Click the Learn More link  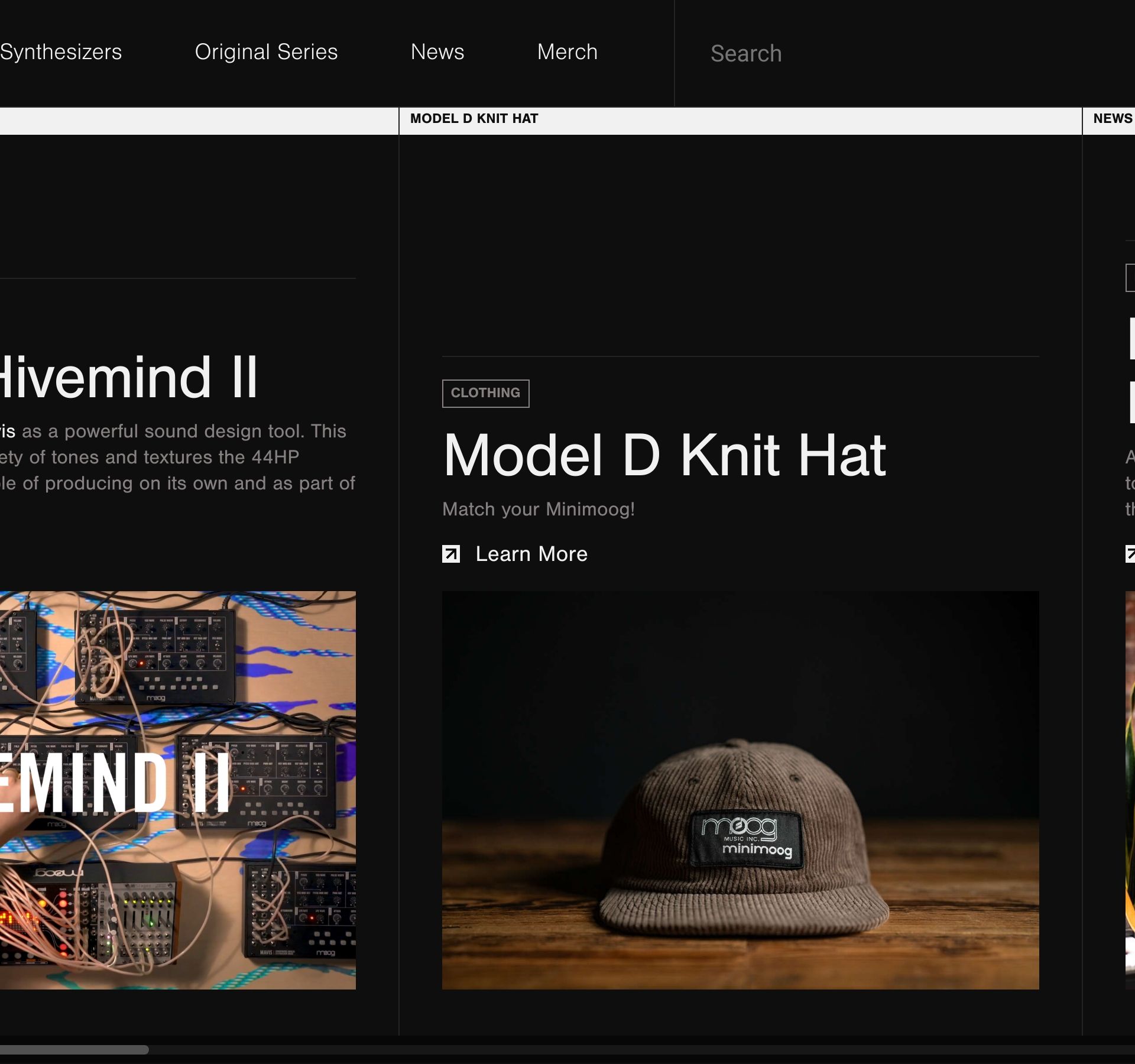click(531, 554)
